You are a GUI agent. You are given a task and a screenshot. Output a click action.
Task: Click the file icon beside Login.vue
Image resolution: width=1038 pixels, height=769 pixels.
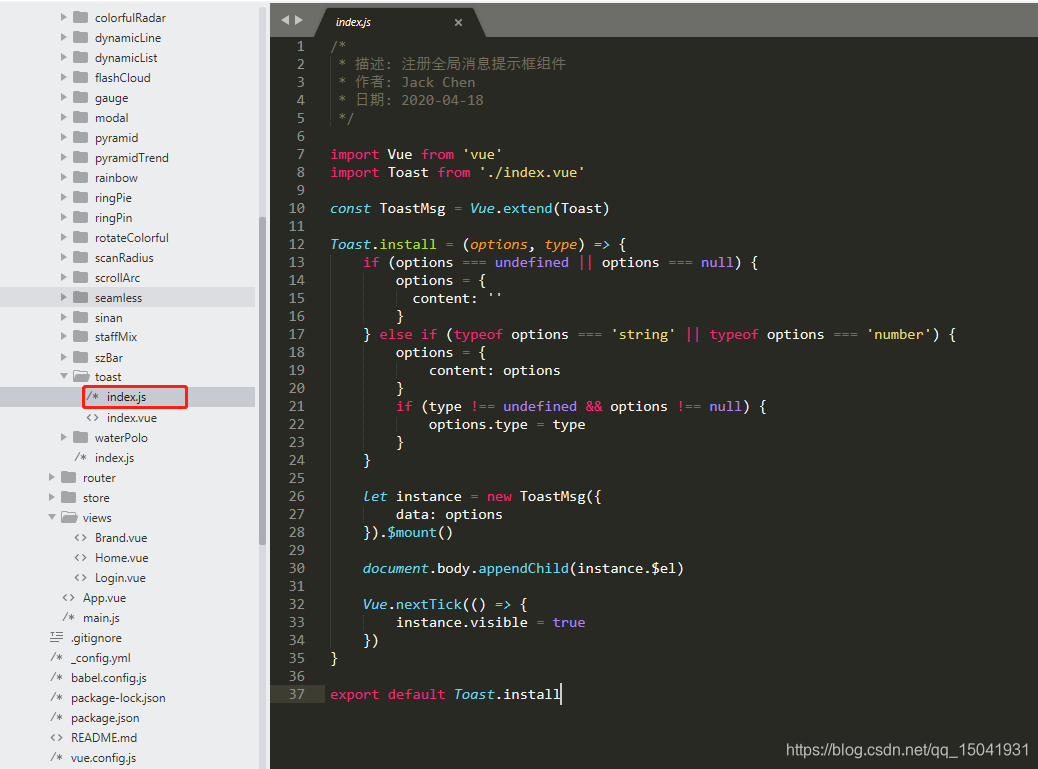pos(81,577)
